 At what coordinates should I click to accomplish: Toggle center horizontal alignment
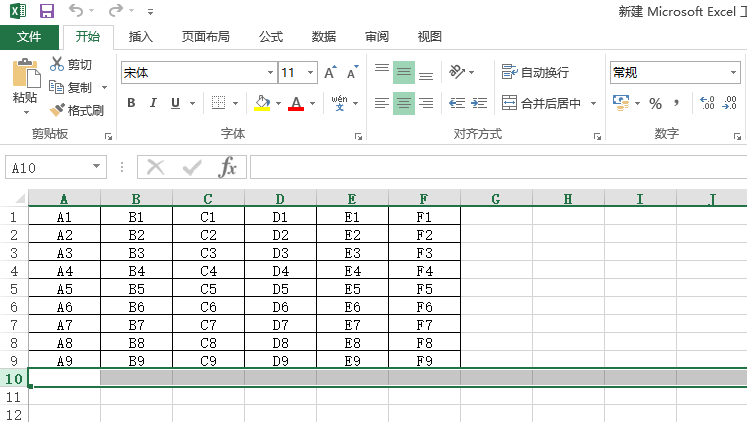click(404, 103)
